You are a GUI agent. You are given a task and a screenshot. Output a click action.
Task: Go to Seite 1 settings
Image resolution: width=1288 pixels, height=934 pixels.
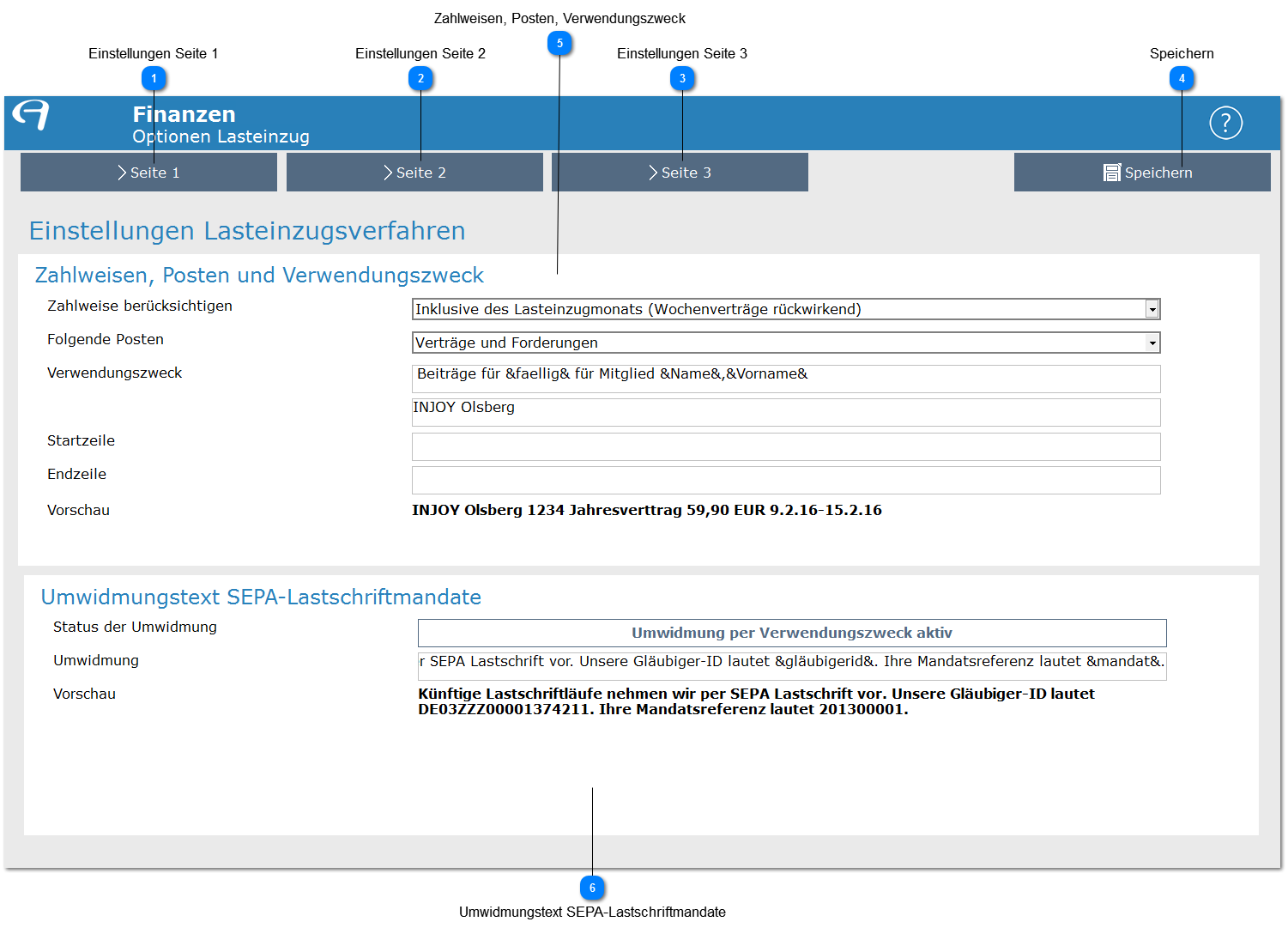[148, 173]
